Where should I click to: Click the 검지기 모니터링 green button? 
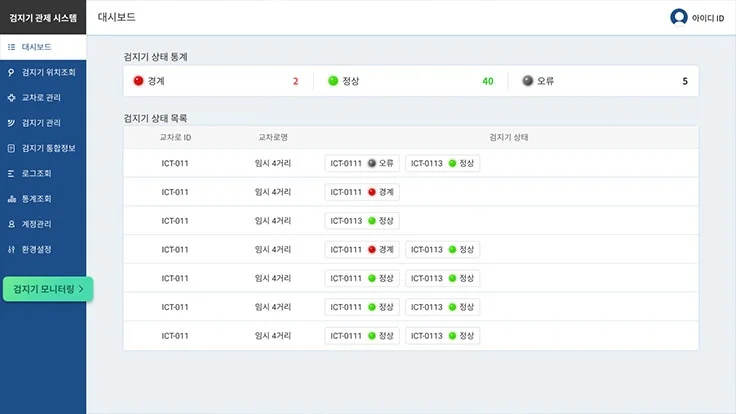[48, 289]
